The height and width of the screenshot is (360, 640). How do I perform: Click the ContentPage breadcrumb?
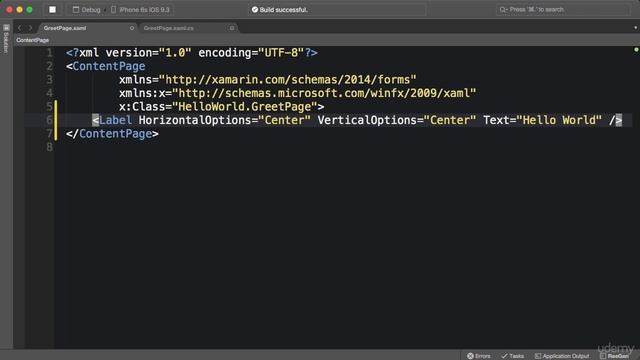point(33,40)
